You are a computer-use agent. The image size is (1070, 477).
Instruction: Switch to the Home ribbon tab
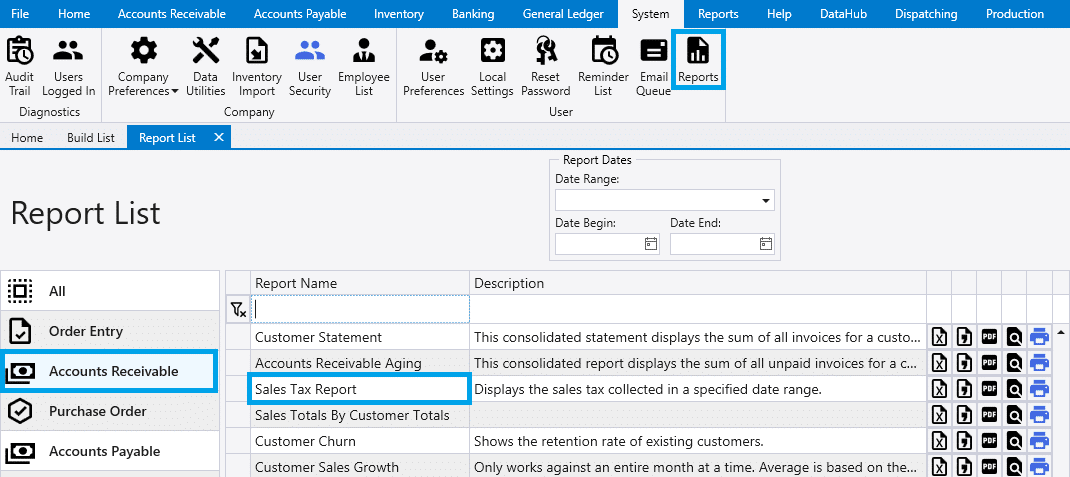(x=74, y=14)
